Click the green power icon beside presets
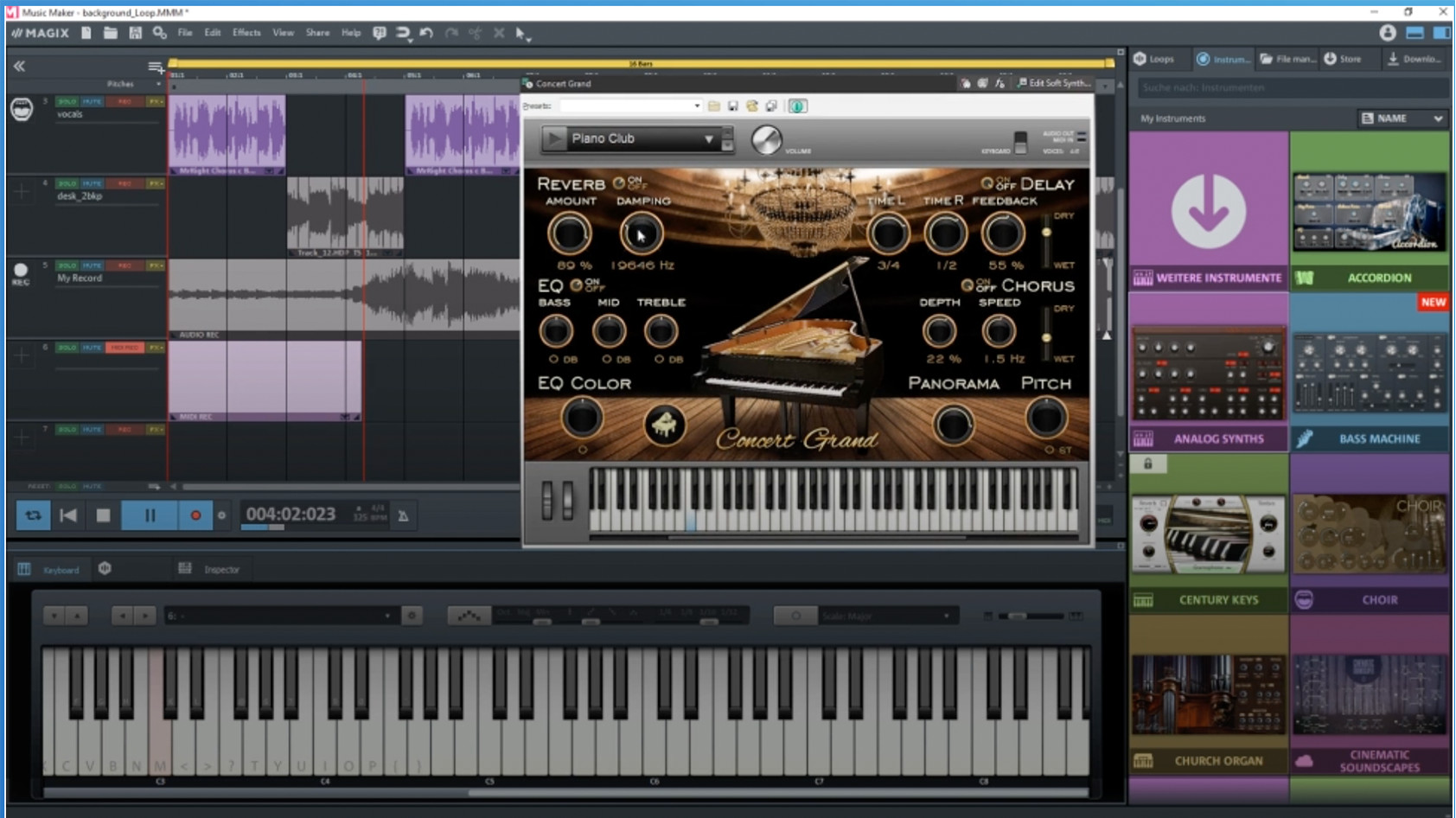 [x=797, y=106]
